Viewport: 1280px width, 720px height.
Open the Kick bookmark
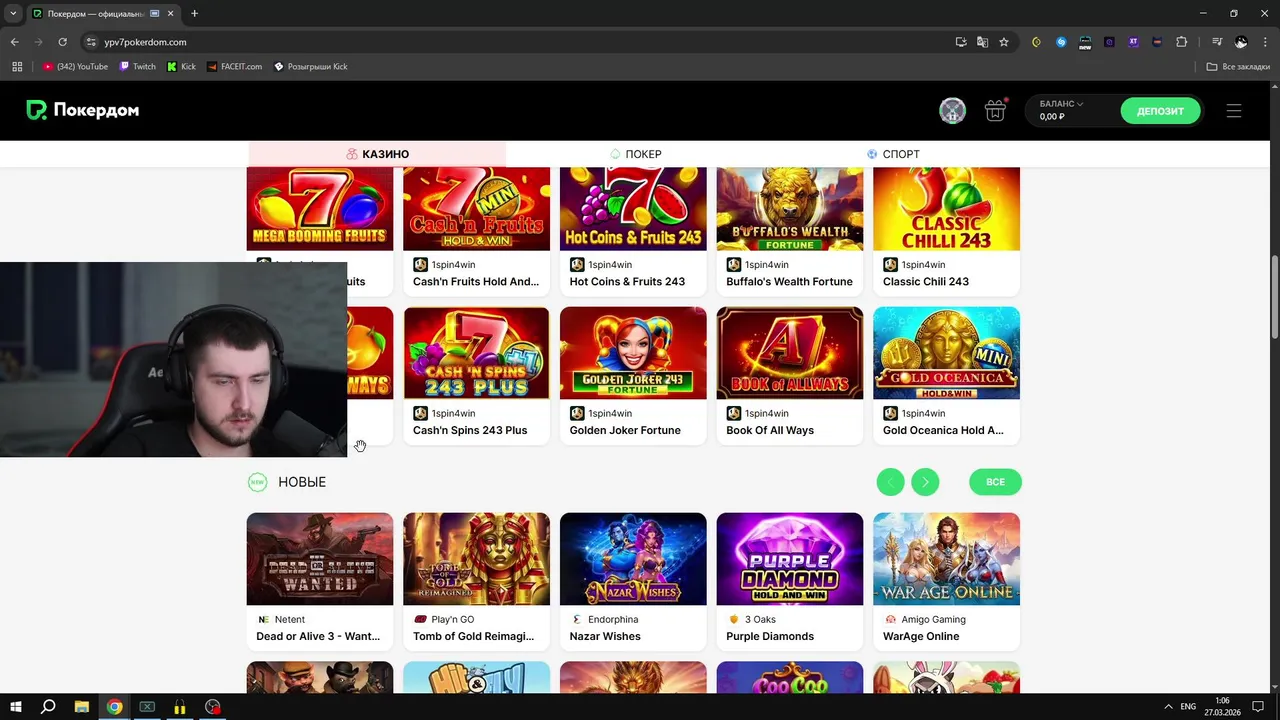click(181, 66)
